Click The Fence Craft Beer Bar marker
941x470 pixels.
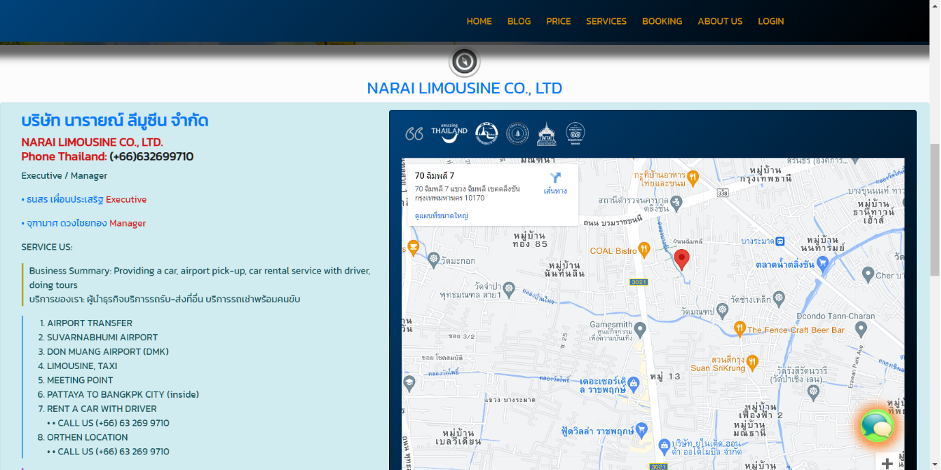(739, 328)
